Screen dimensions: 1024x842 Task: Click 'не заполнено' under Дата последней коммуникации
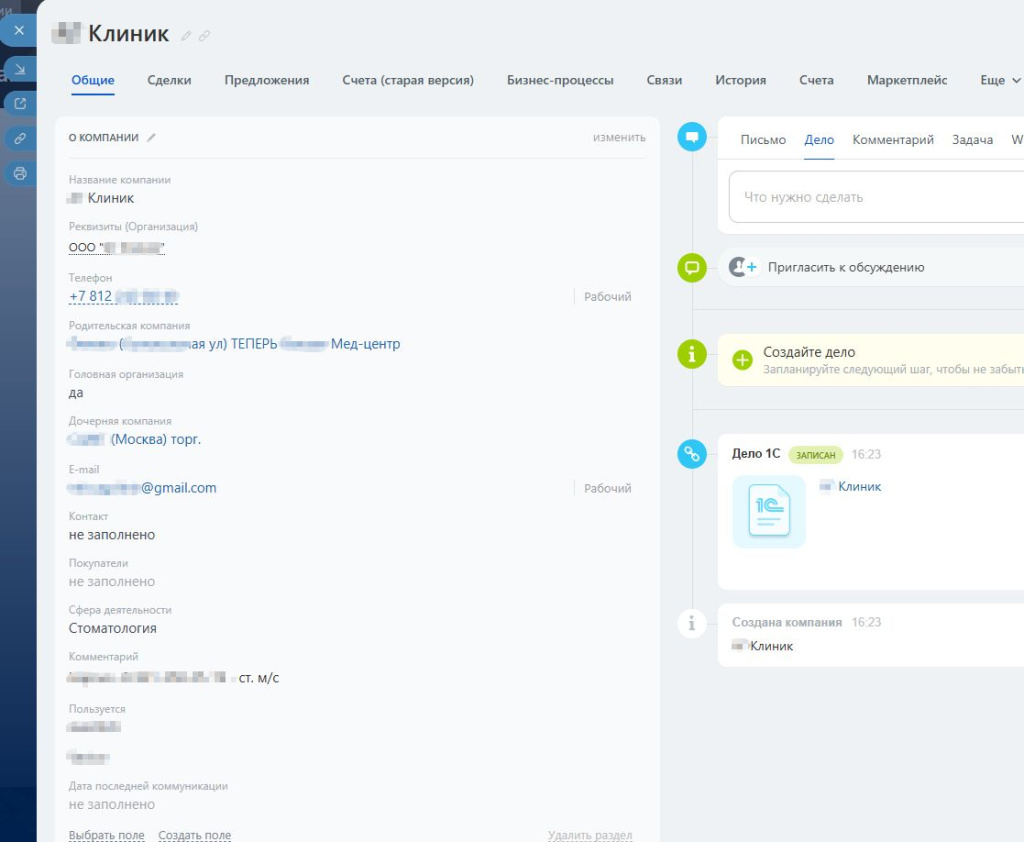[x=112, y=805]
